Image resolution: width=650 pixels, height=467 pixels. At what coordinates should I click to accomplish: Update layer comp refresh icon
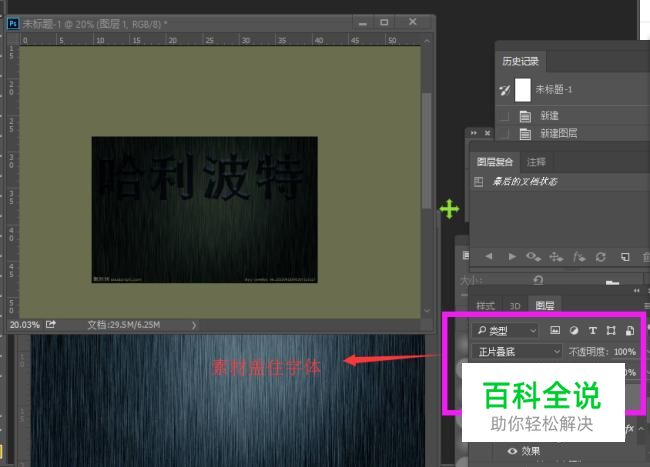click(601, 257)
